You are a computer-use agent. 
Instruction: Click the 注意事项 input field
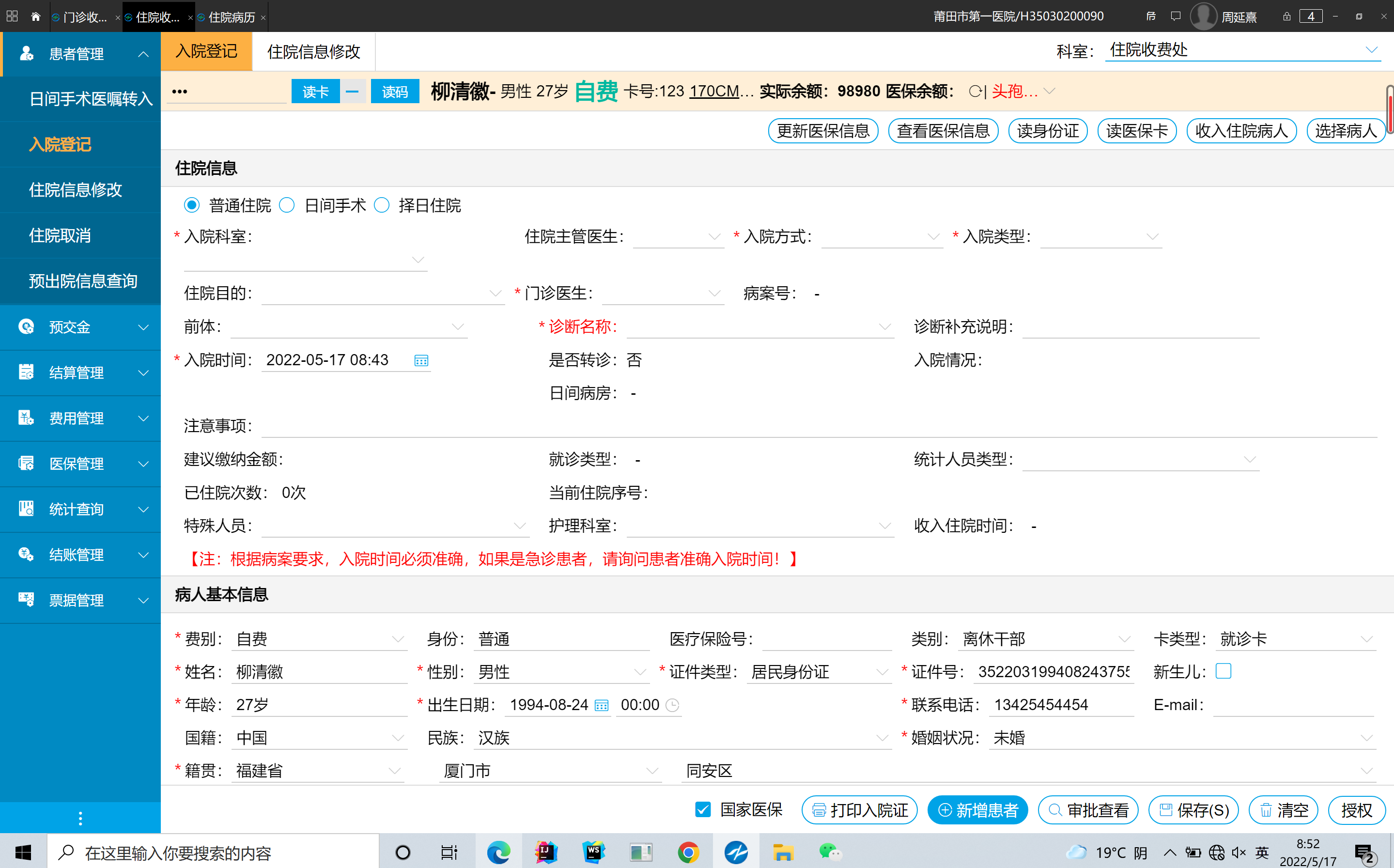(x=819, y=427)
